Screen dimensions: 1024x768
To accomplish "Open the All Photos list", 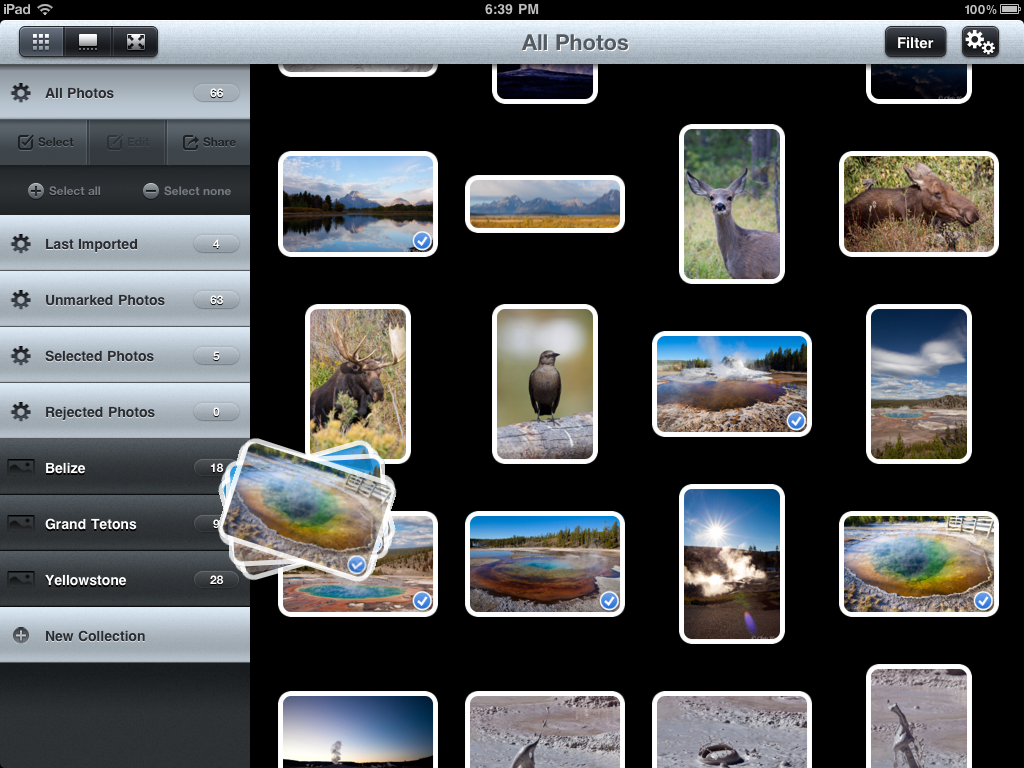I will [x=125, y=93].
